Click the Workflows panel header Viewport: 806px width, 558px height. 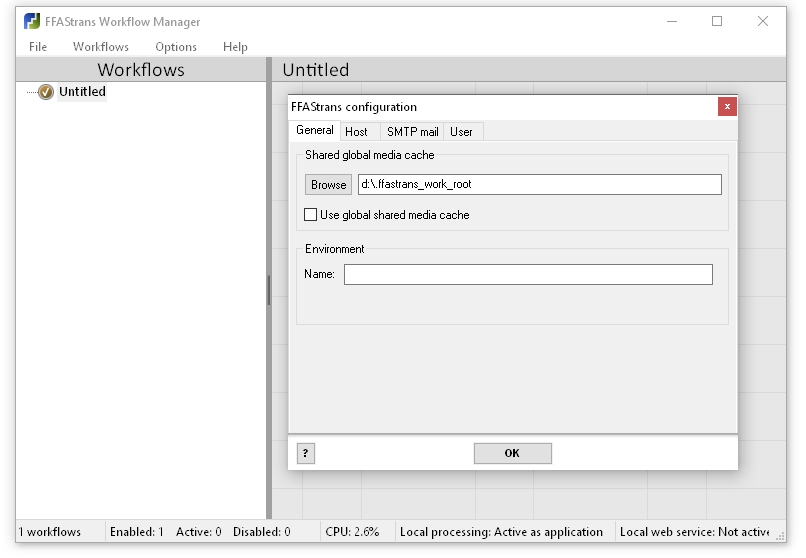click(141, 70)
